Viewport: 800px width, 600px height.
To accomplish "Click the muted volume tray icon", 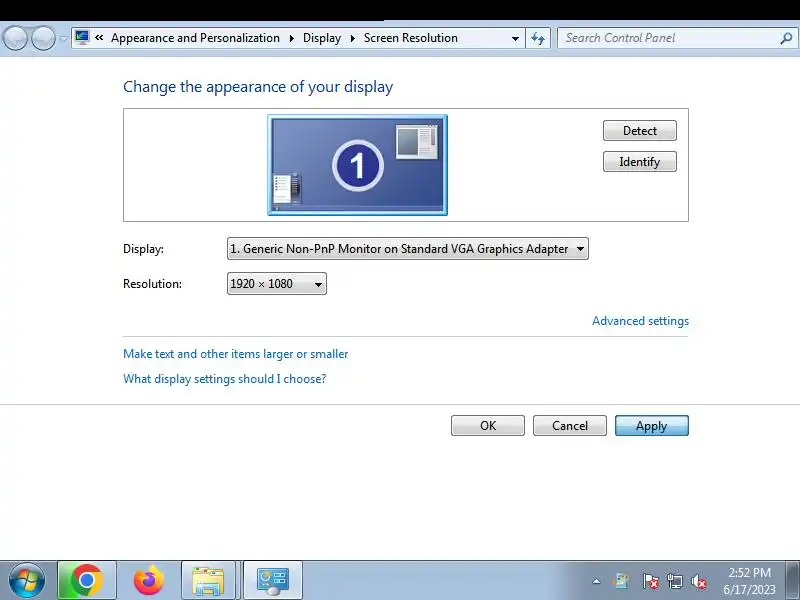I will pyautogui.click(x=699, y=581).
